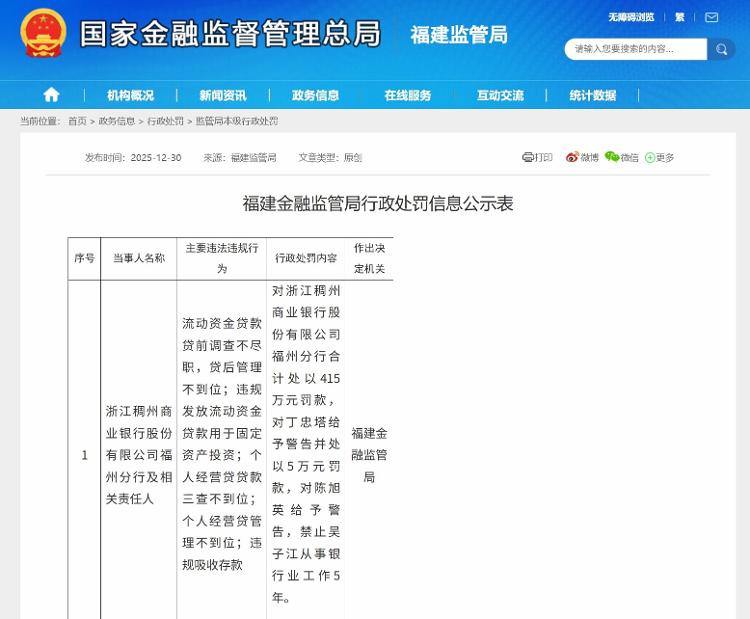Click the national emblem logo
The width and height of the screenshot is (750, 619).
point(42,33)
